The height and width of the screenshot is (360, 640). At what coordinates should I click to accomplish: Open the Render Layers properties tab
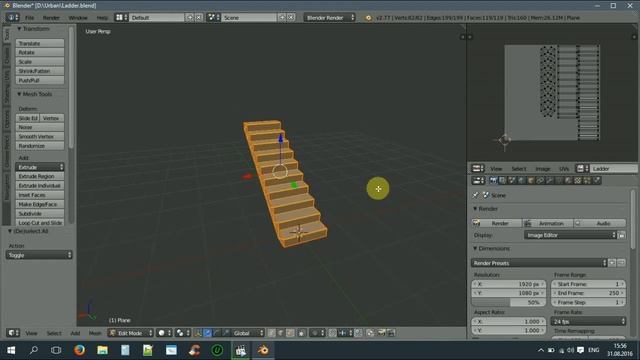(x=502, y=180)
